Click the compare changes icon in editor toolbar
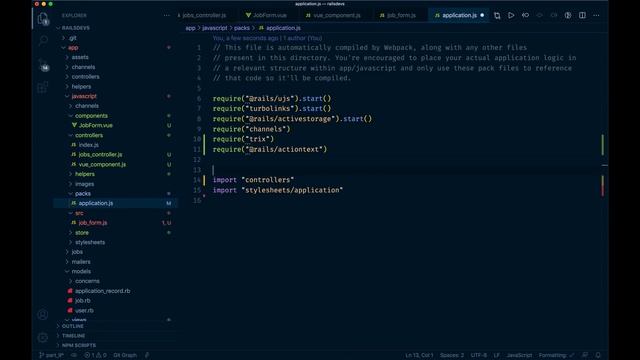The image size is (640, 360). click(497, 16)
